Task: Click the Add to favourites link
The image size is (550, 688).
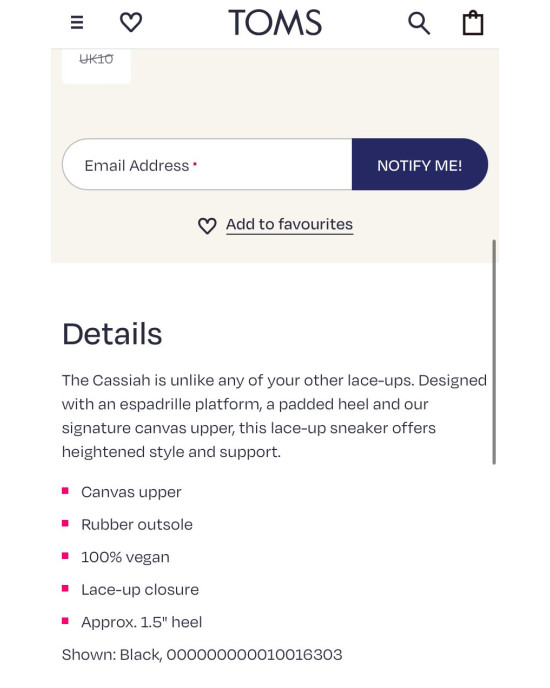Action: (x=289, y=225)
